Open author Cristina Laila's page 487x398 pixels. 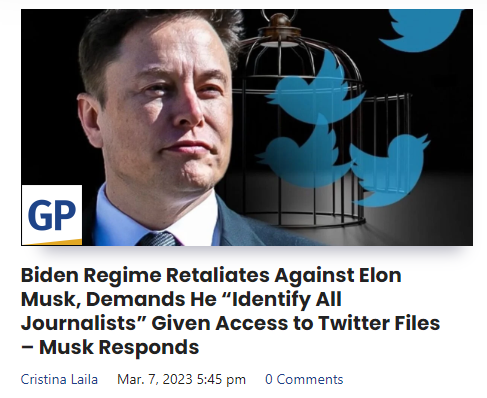(59, 379)
